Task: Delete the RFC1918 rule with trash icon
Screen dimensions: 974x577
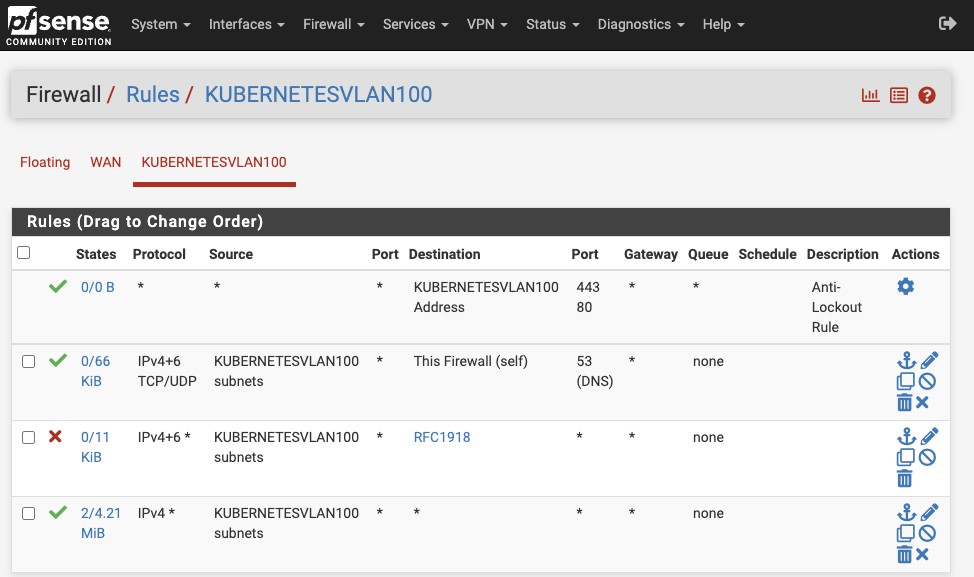Action: [x=905, y=478]
